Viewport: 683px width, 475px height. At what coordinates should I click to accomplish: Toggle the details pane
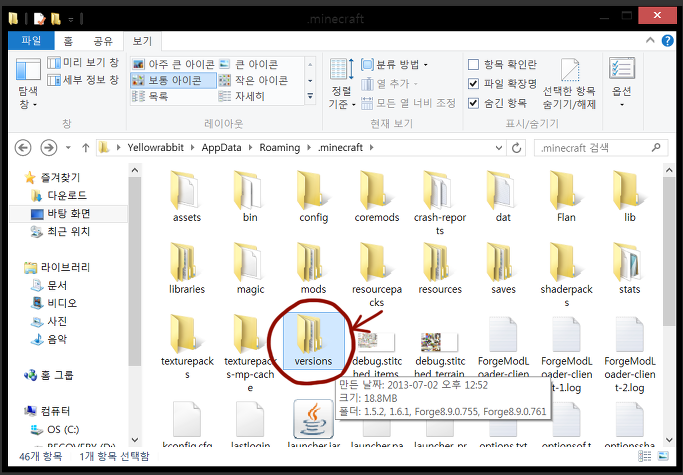coord(83,80)
